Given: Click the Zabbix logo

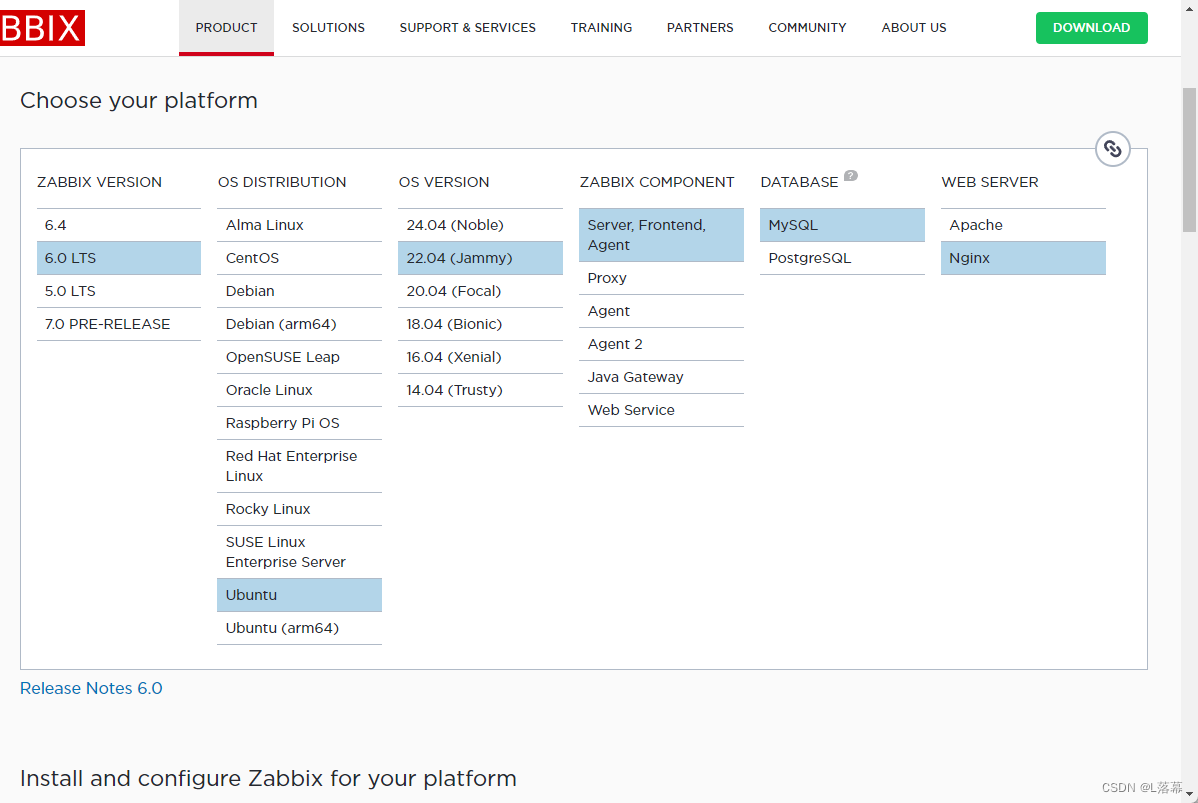Looking at the screenshot, I should 42,28.
